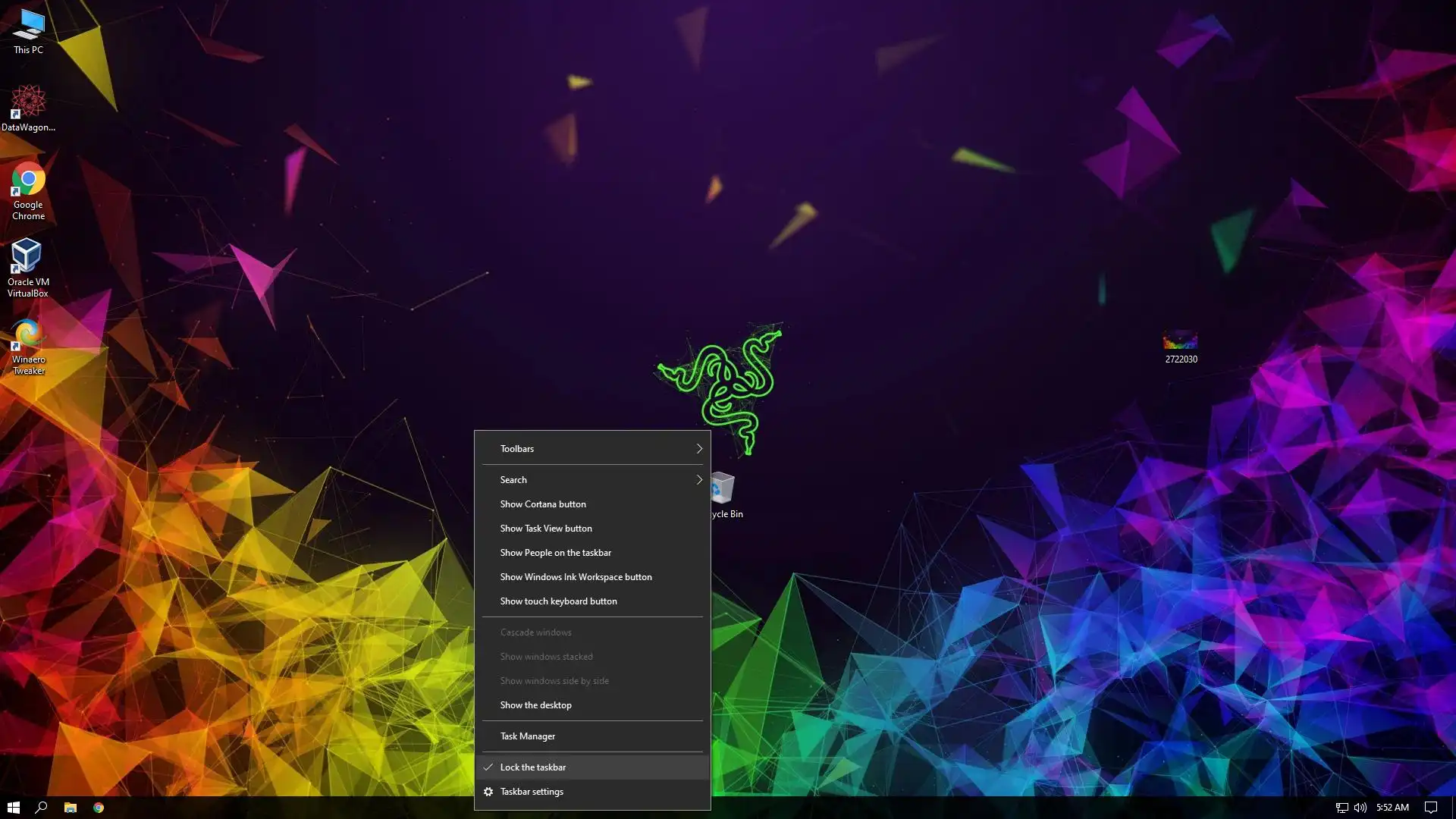Enable Show Task View button option

coord(546,528)
